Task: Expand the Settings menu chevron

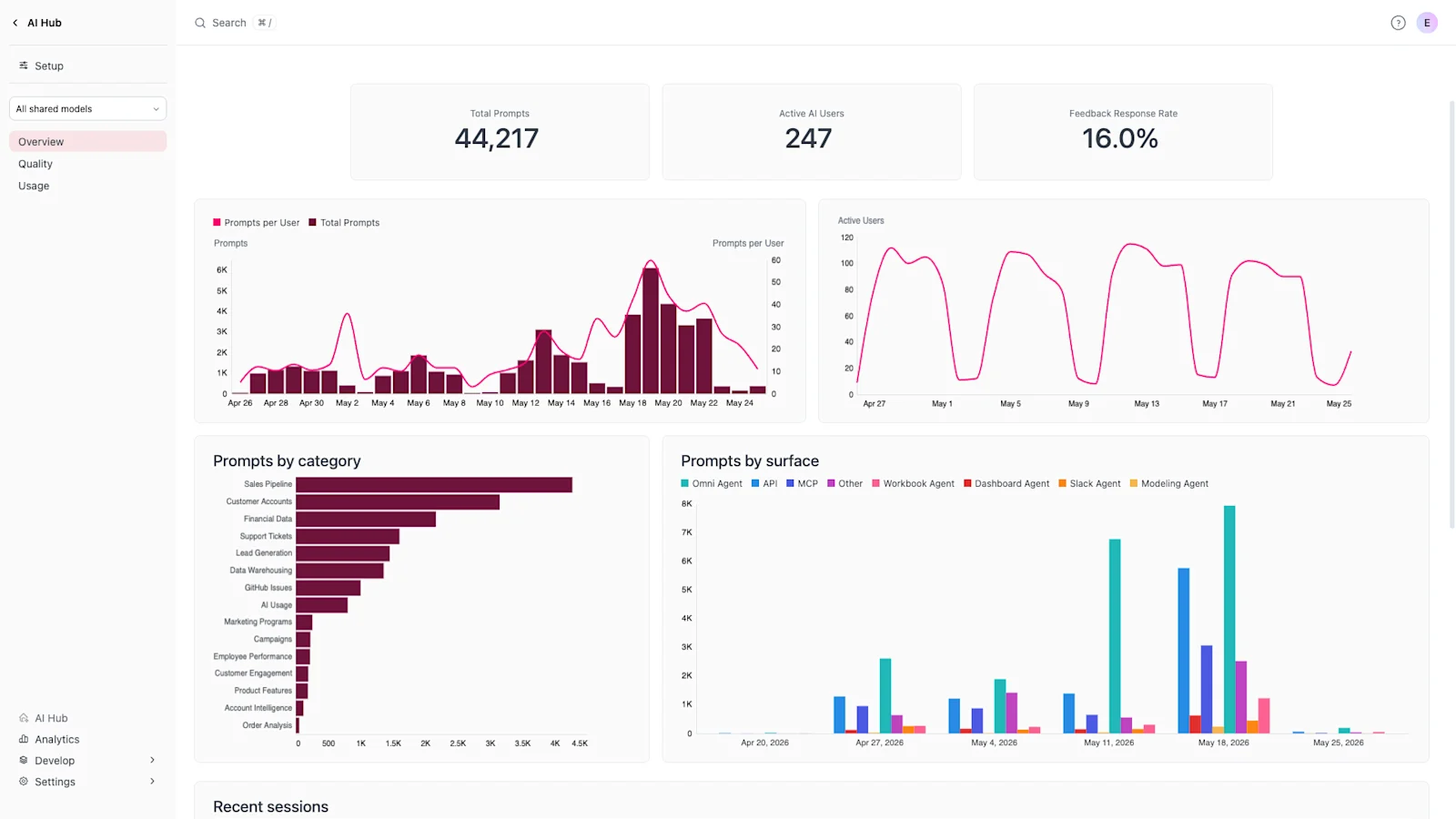Action: 152,782
